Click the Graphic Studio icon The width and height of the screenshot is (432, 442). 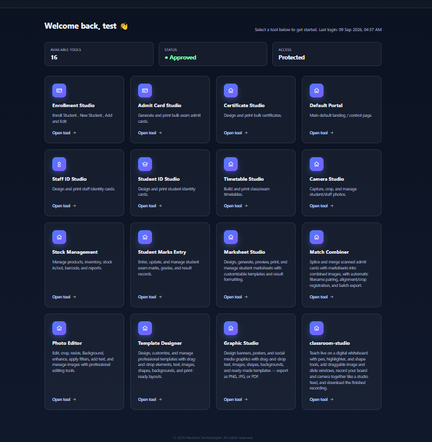tap(231, 328)
